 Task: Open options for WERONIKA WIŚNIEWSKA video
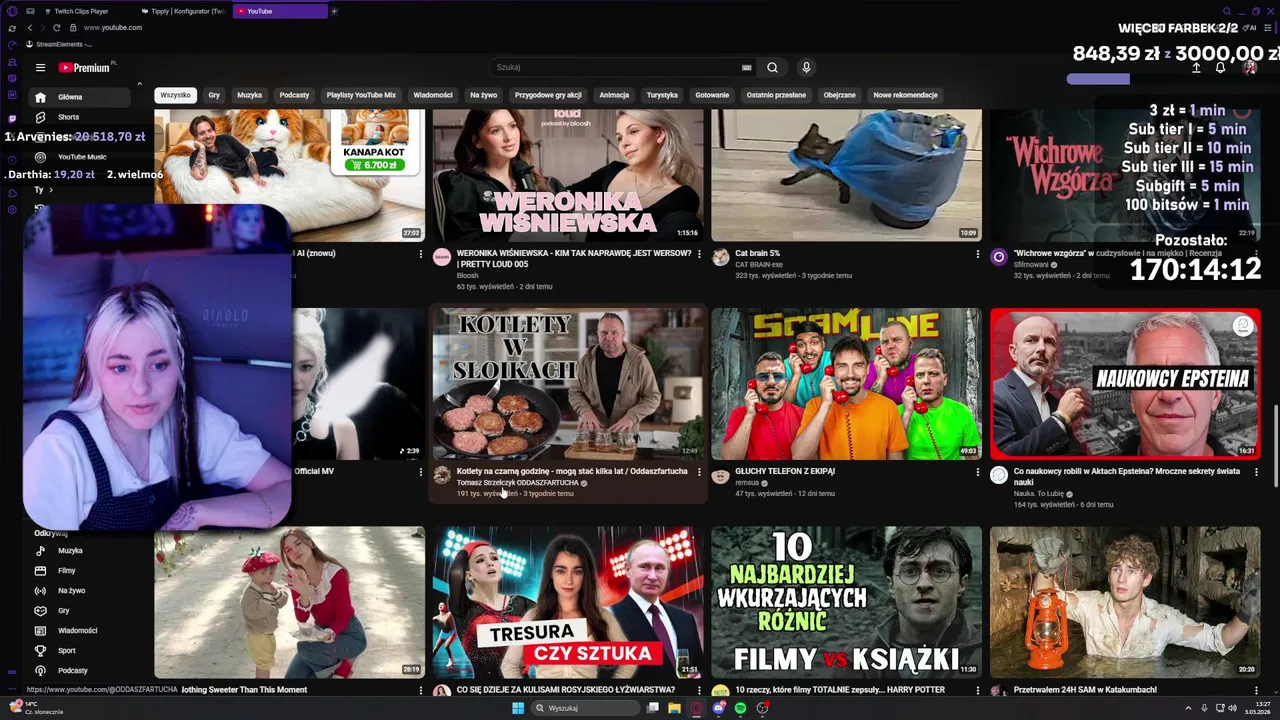coord(698,254)
